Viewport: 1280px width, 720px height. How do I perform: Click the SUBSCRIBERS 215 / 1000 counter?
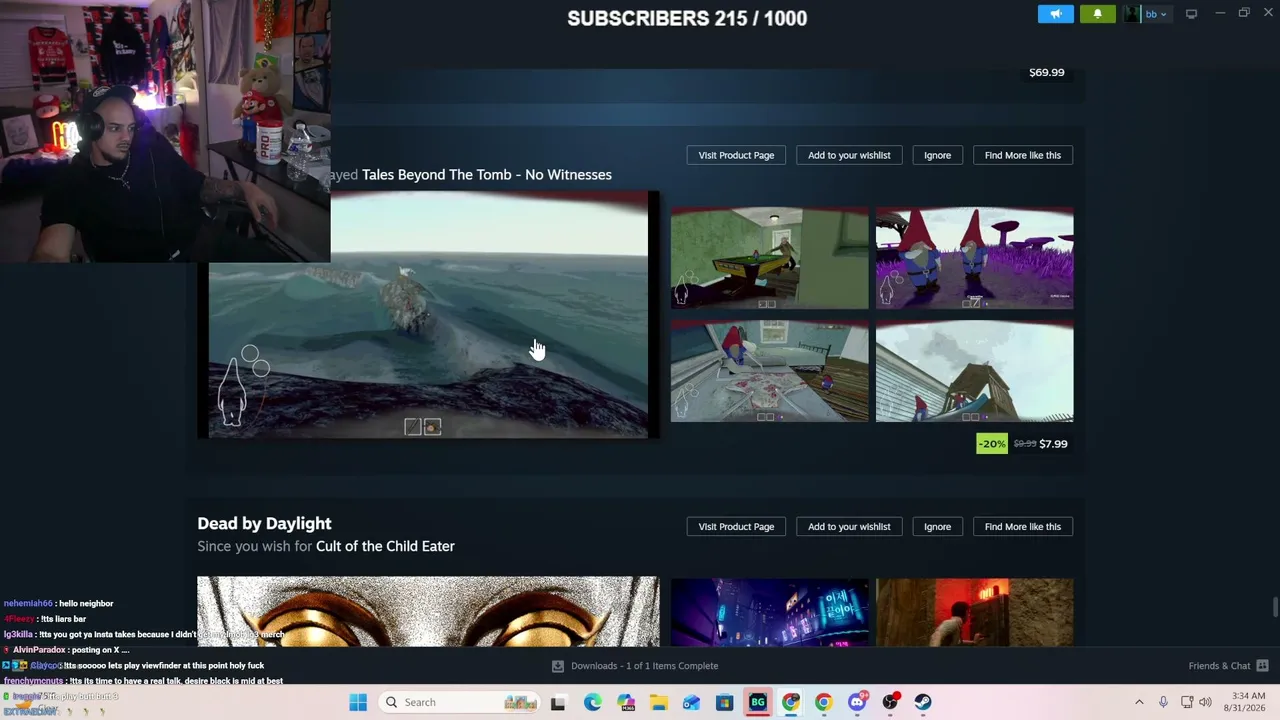687,18
